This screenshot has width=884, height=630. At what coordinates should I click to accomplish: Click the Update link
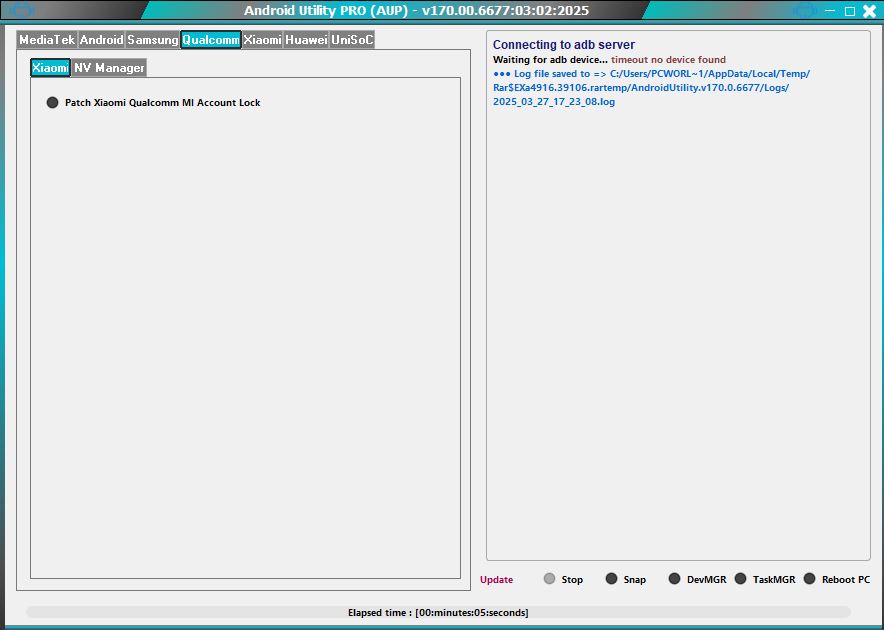pos(497,579)
